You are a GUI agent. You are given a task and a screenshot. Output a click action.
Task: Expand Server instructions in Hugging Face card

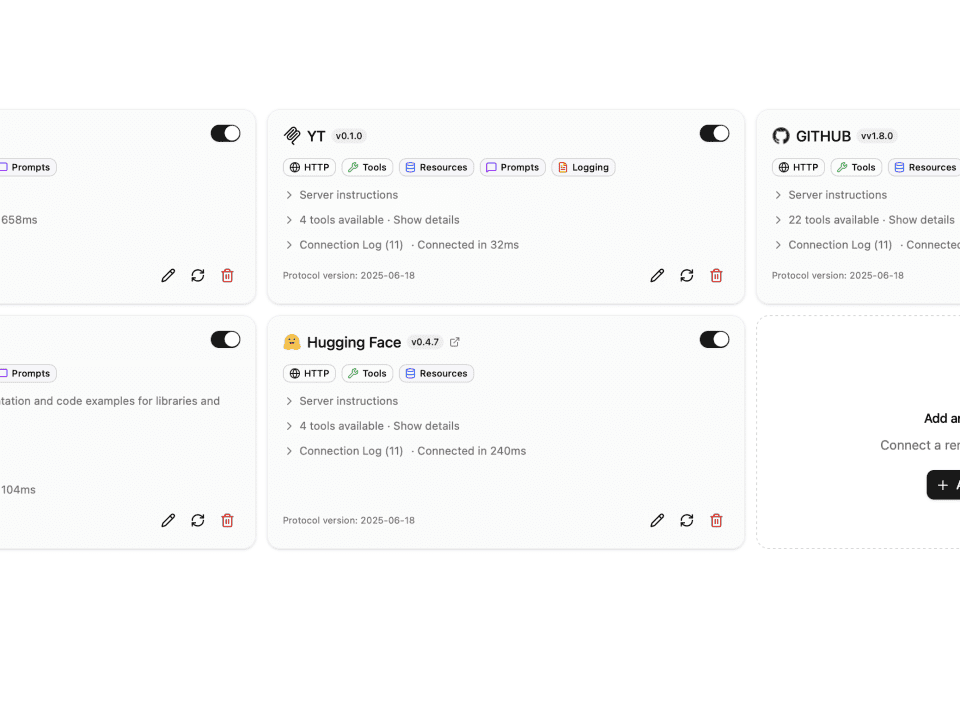click(x=342, y=401)
